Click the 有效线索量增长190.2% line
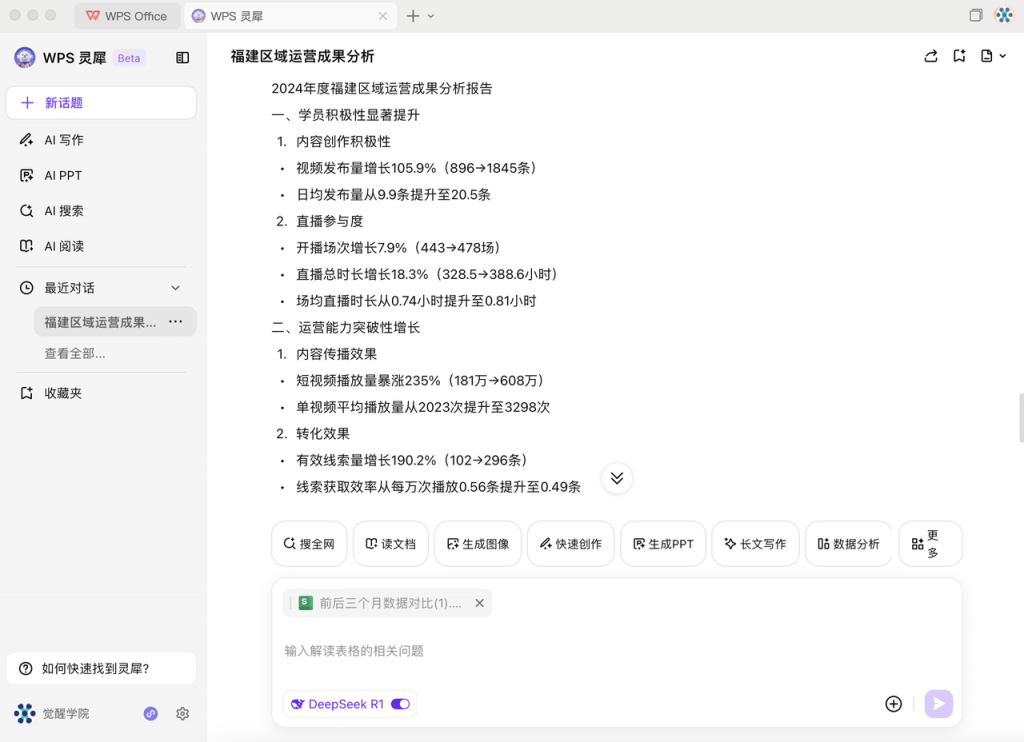 coord(412,460)
